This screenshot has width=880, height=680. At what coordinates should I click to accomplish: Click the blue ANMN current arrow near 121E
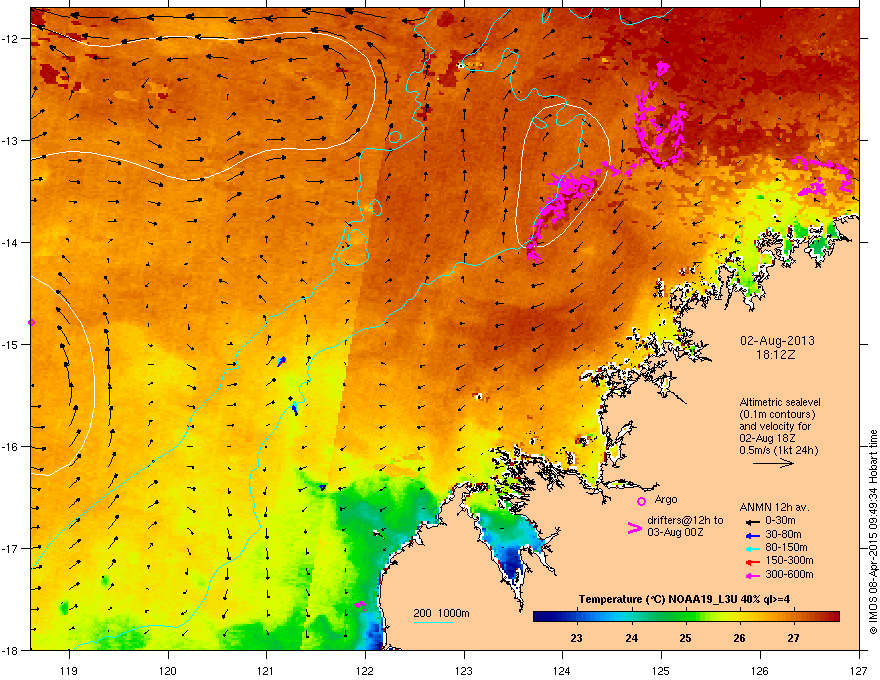point(282,361)
